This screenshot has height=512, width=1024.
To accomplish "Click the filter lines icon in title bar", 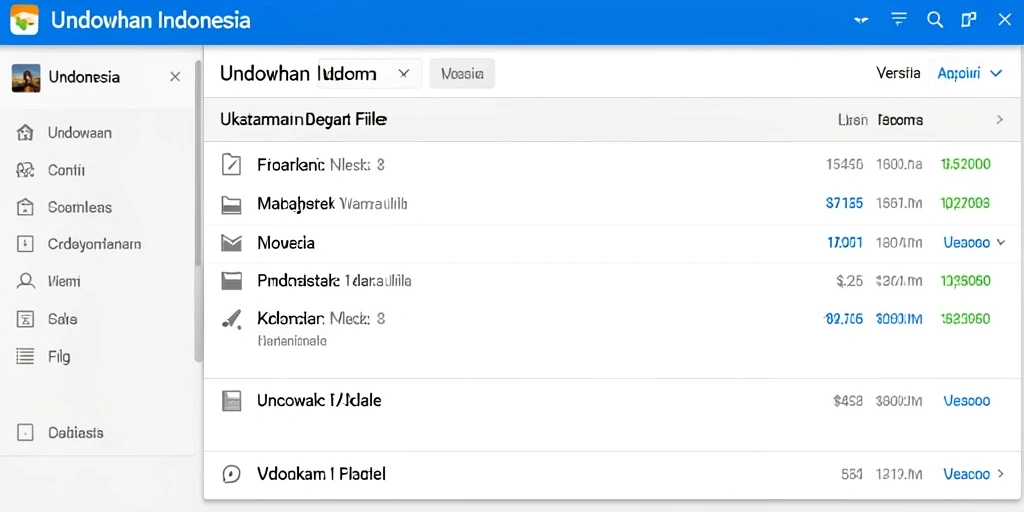I will click(899, 20).
